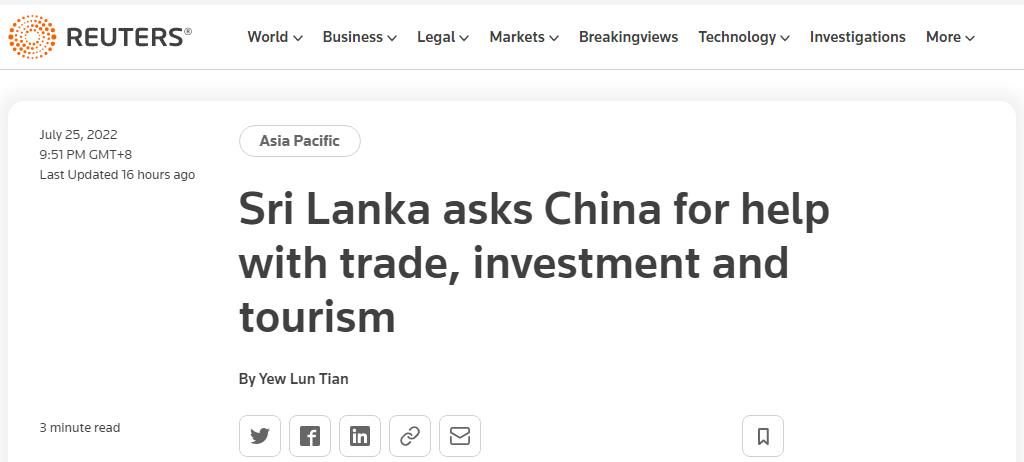Open the More menu
This screenshot has width=1024, height=462.
(x=950, y=37)
